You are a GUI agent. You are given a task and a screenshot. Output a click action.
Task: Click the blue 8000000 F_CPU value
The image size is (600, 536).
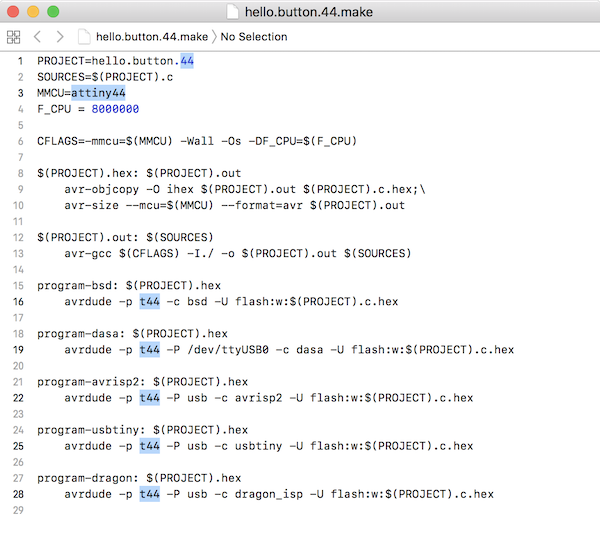[115, 109]
